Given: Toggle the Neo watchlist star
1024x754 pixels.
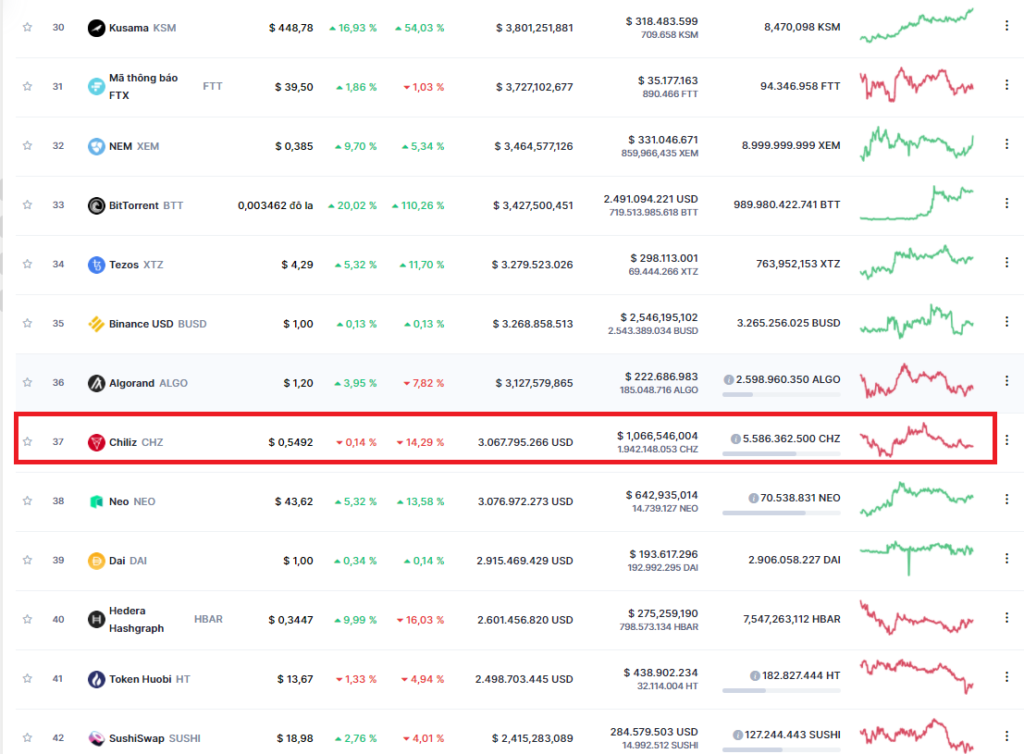Looking at the screenshot, I should (27, 501).
